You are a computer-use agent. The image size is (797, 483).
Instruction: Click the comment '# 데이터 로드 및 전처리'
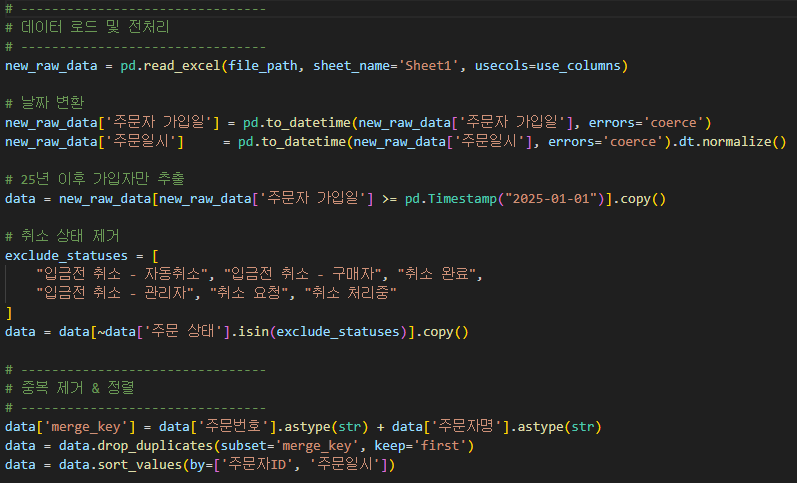click(x=87, y=27)
